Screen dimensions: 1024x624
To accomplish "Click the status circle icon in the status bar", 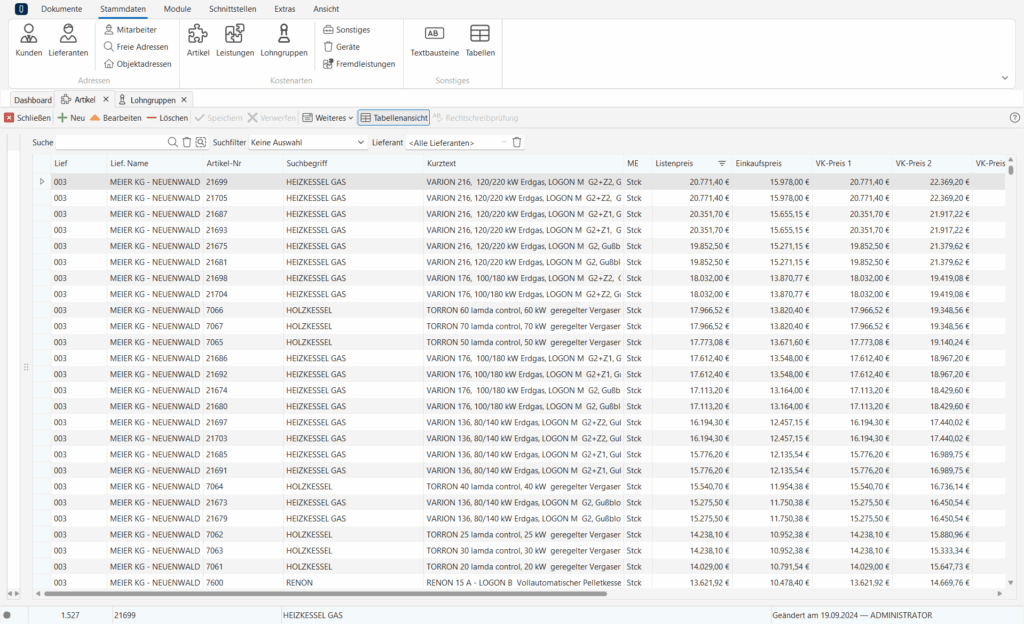I will click(7, 615).
